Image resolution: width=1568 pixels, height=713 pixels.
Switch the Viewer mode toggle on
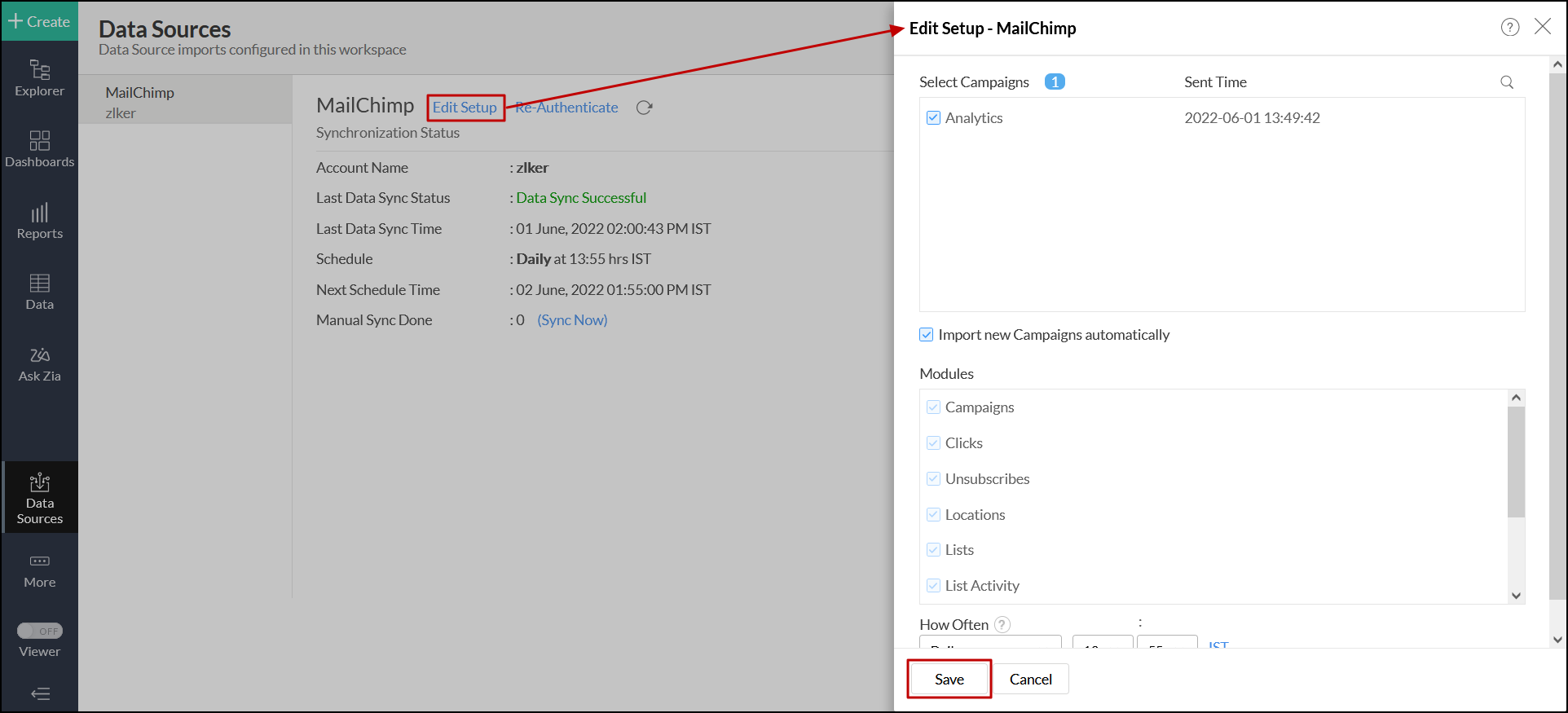click(40, 631)
